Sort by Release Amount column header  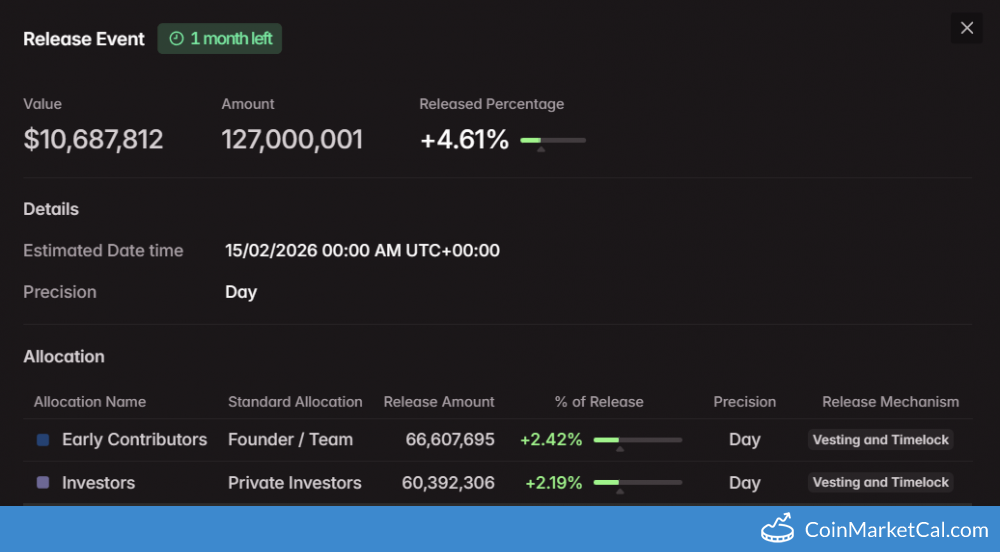[x=439, y=402]
